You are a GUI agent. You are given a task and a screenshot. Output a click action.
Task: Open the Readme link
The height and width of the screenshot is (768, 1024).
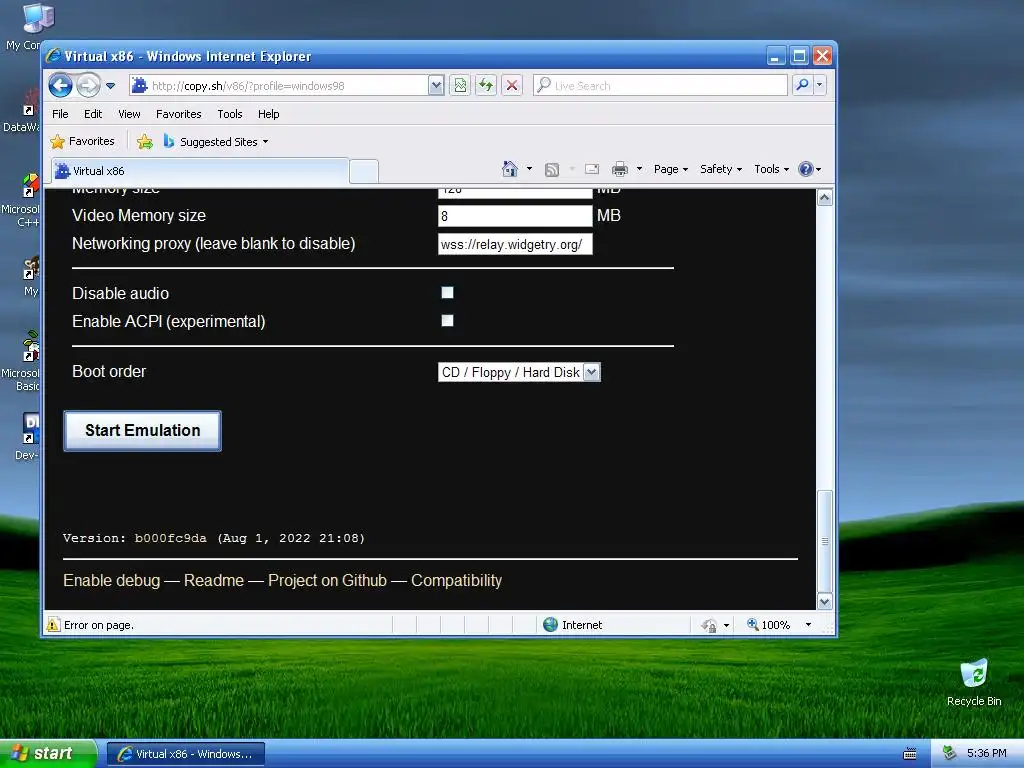214,581
